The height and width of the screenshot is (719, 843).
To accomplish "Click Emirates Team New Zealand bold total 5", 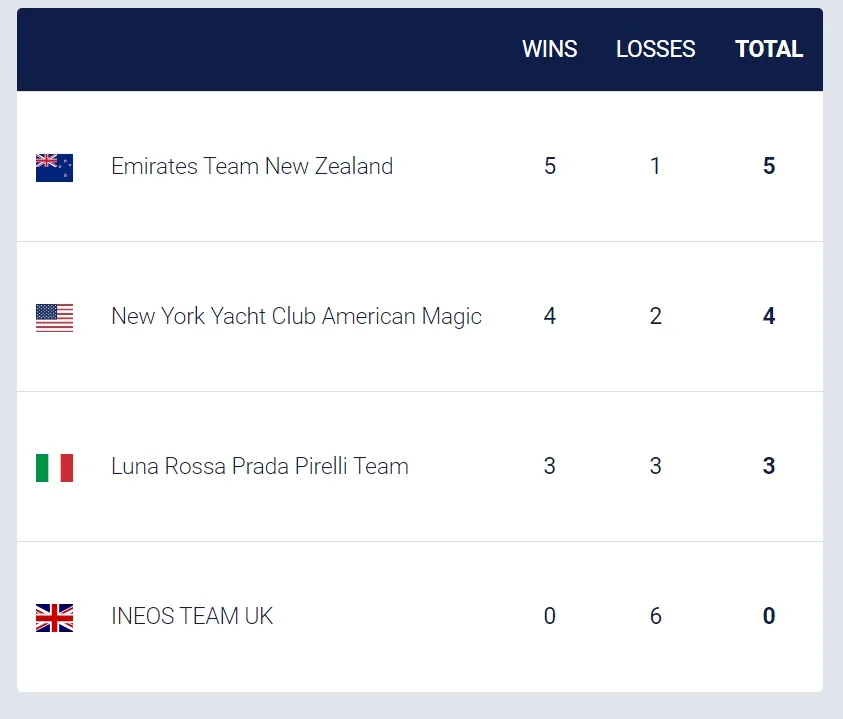I will [x=769, y=166].
